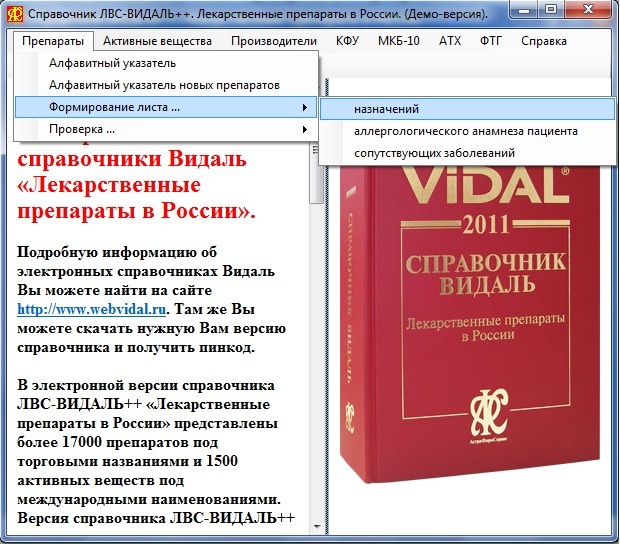
Task: Click the text 'более 17000 препаратов под'
Action: click(x=117, y=442)
